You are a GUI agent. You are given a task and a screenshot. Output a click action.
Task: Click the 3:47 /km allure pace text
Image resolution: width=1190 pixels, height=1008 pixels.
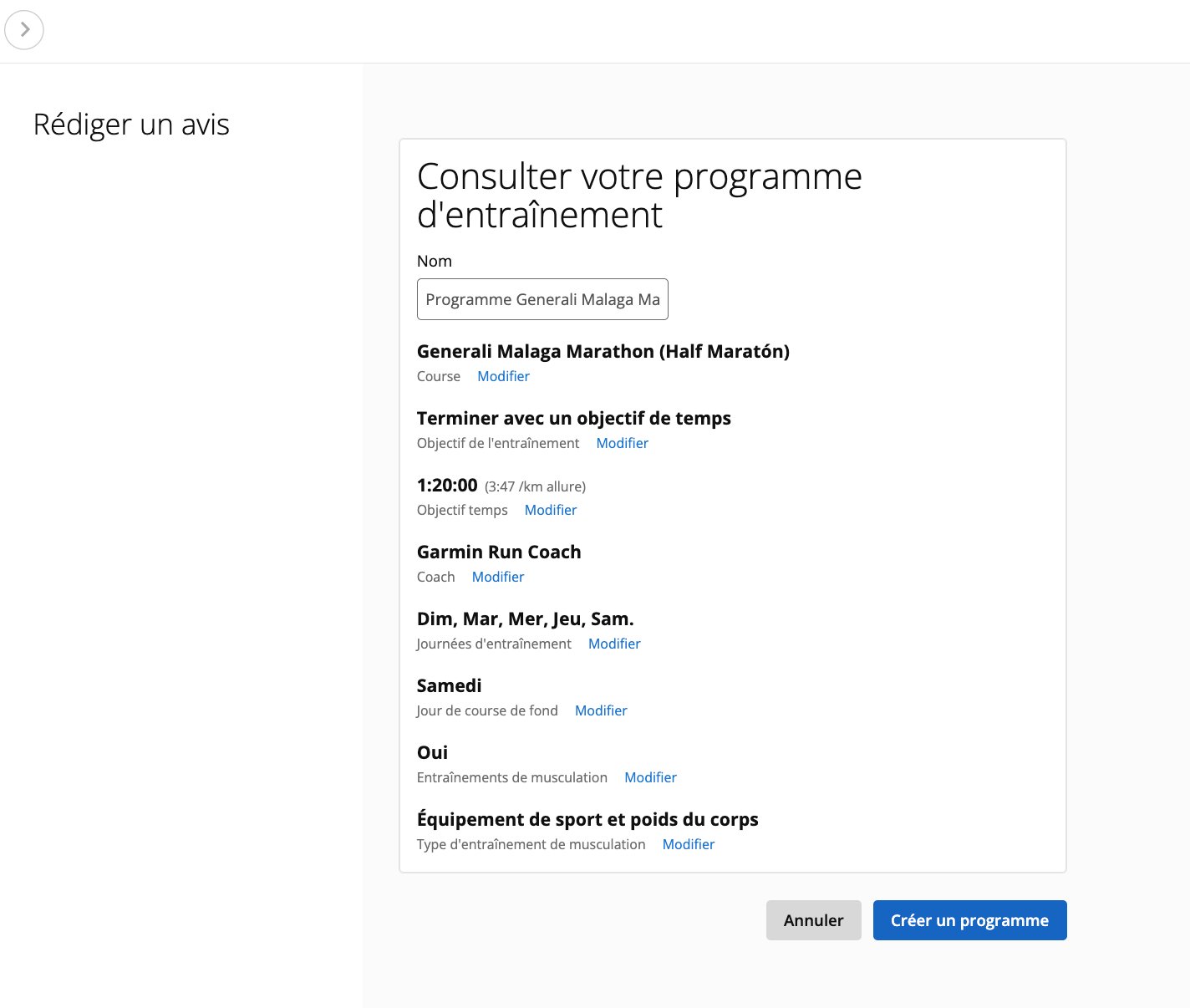[x=535, y=486]
